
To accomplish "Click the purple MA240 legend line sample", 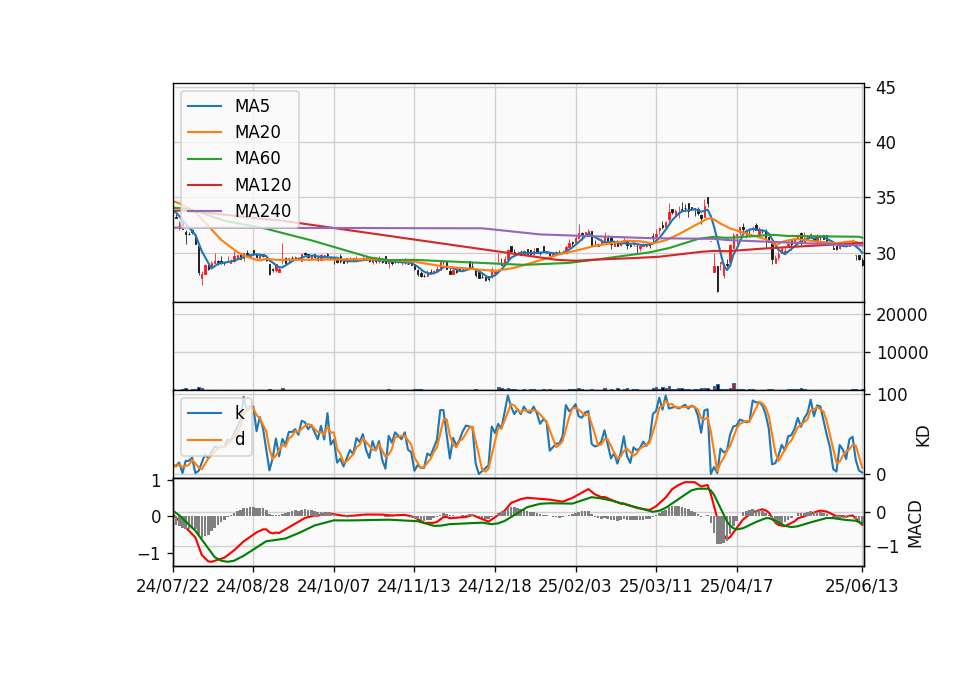I will pyautogui.click(x=204, y=211).
